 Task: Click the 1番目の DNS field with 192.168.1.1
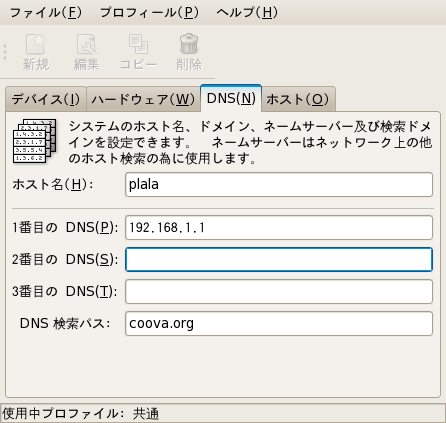tap(279, 228)
